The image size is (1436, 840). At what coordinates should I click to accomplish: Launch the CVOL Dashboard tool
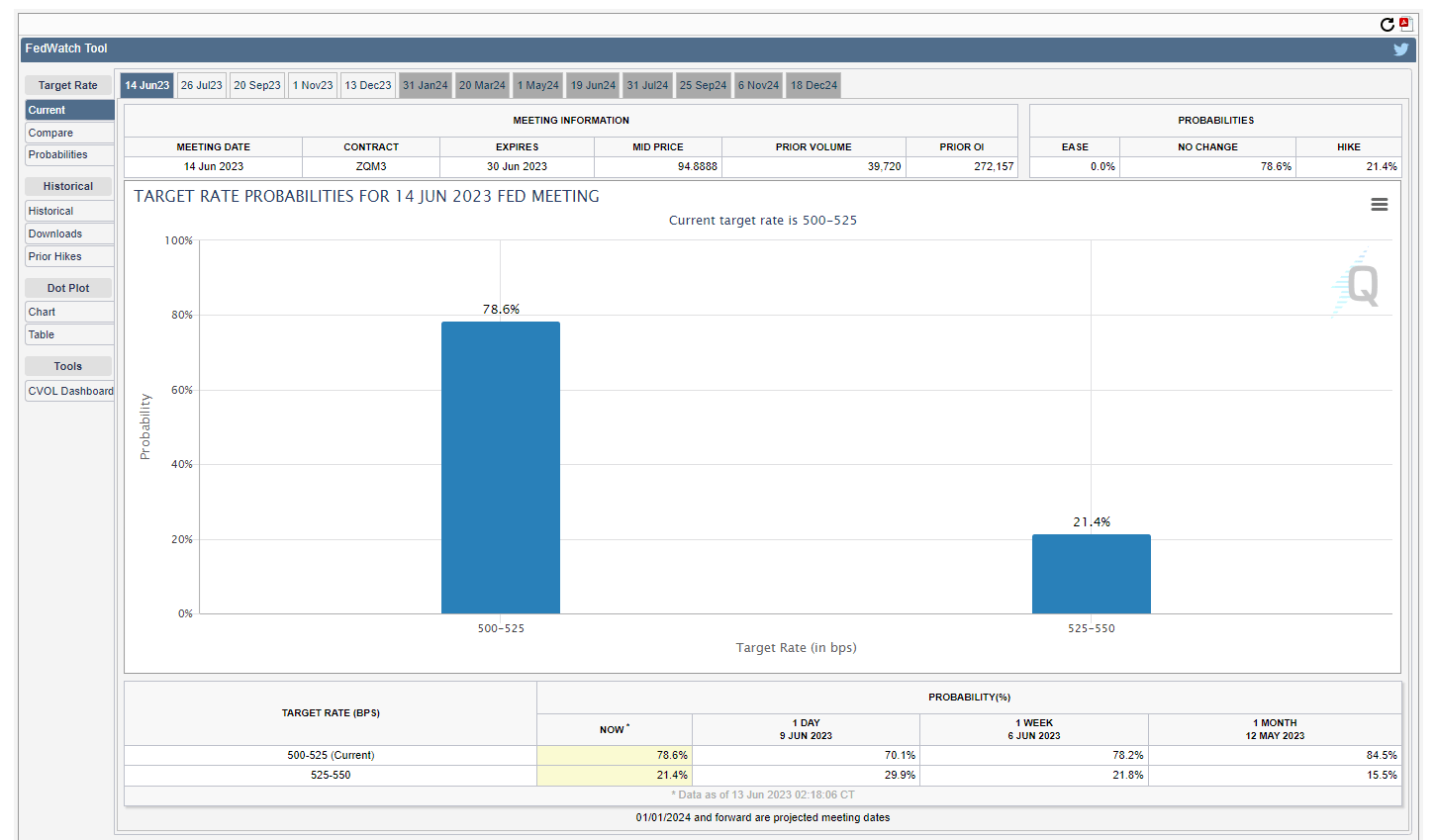(x=69, y=391)
